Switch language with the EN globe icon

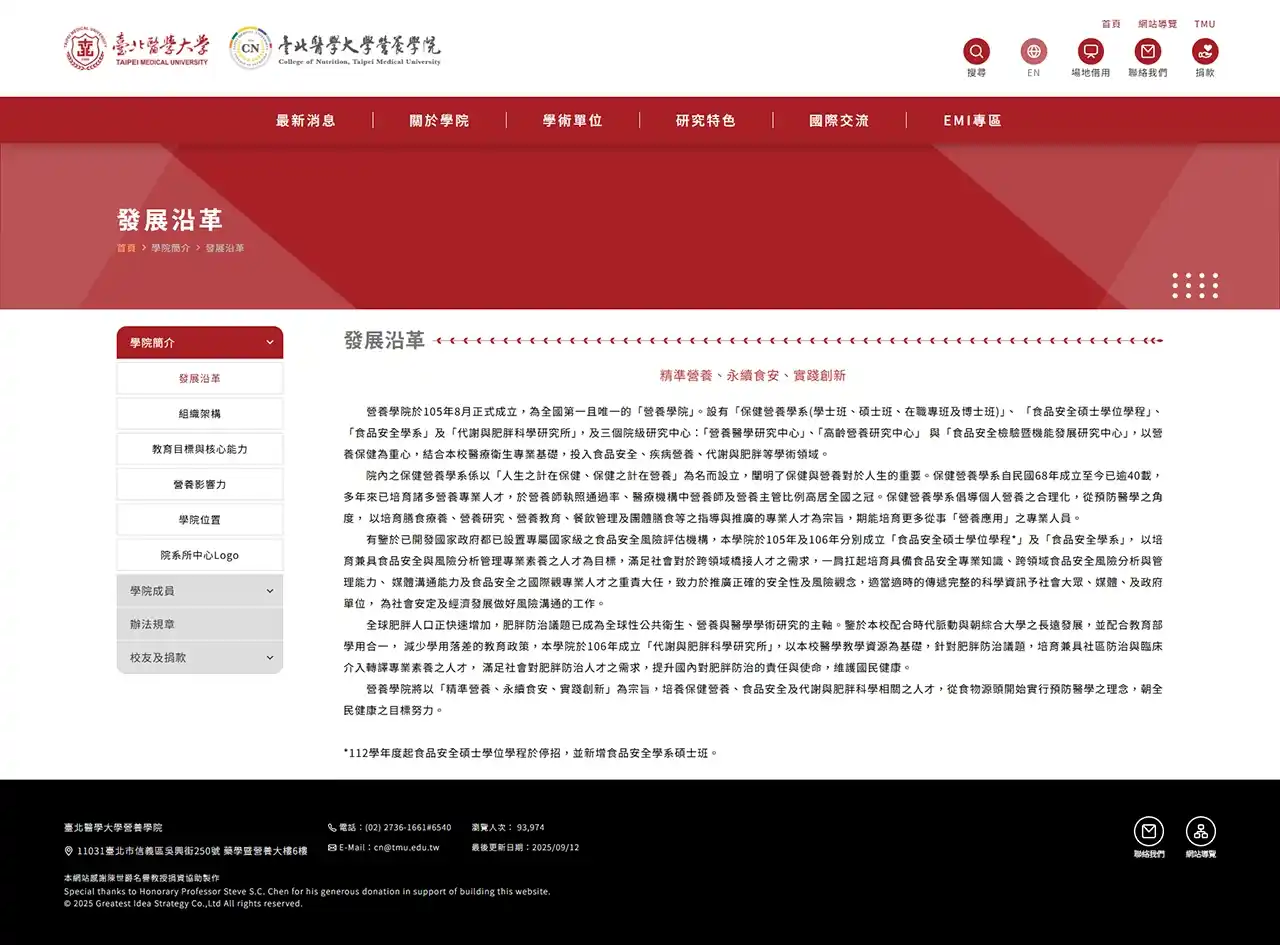(x=1033, y=50)
